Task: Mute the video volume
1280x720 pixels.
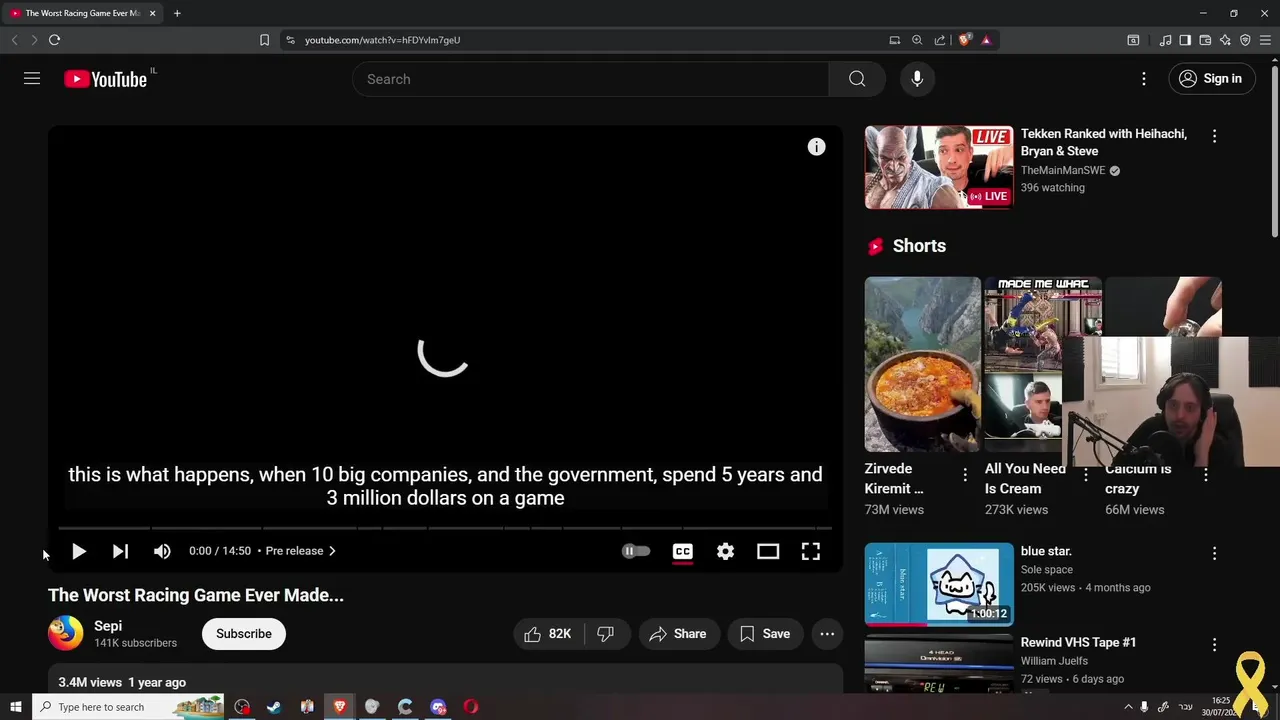Action: (x=162, y=551)
